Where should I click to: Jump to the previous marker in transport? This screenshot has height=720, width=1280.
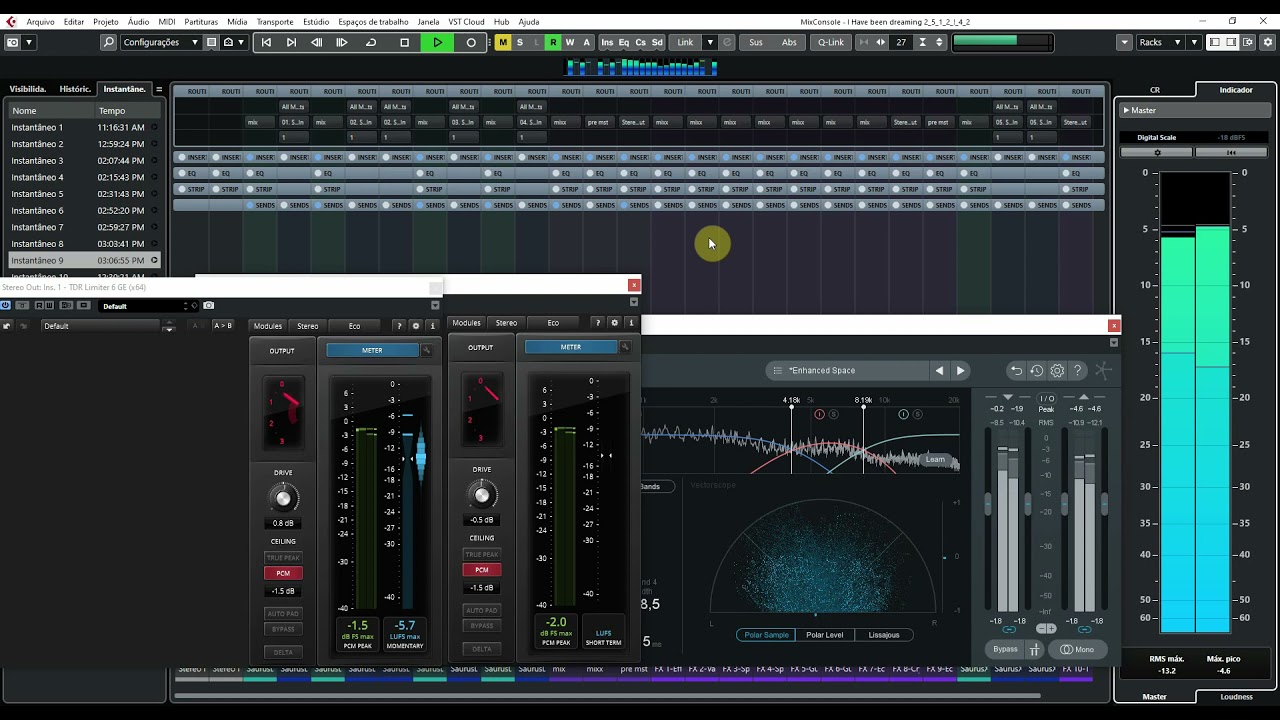pos(266,42)
